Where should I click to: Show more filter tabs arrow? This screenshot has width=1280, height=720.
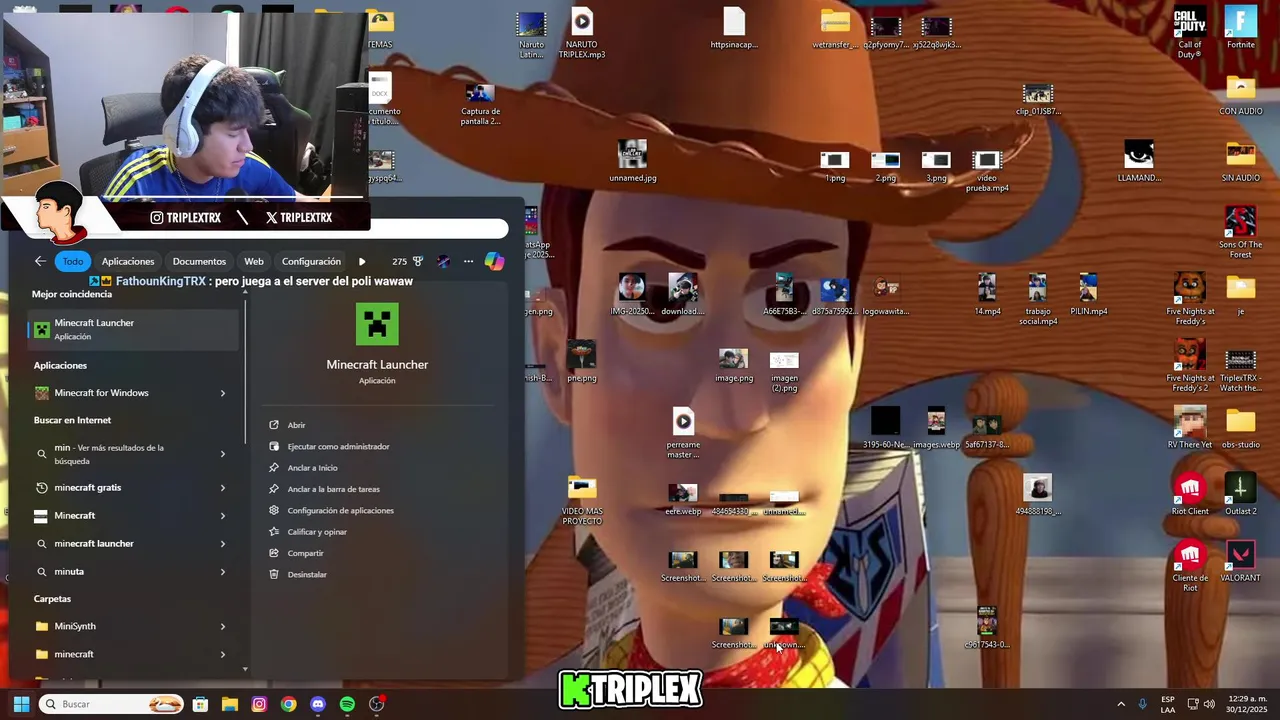click(362, 261)
